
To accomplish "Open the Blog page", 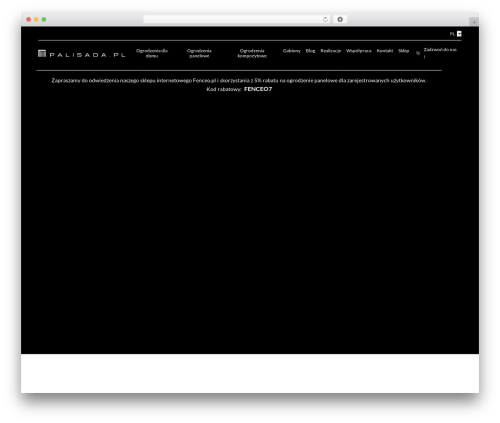I will tap(310, 51).
